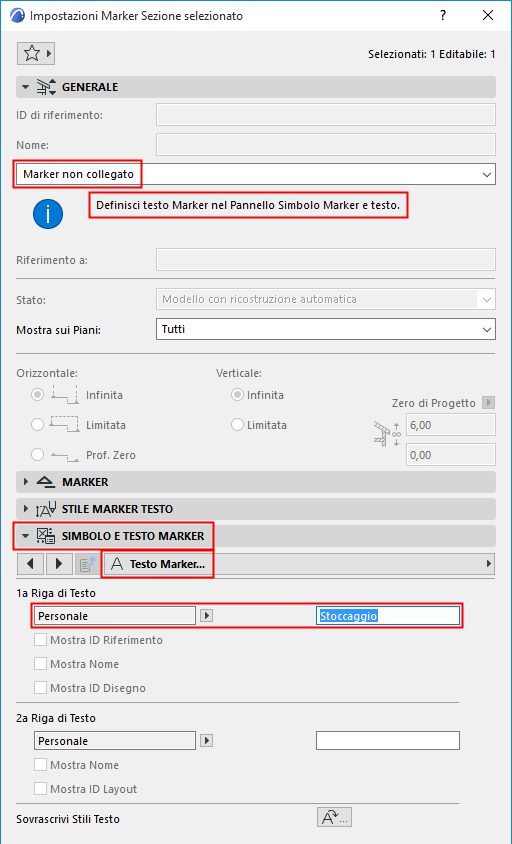Open 2a Riga di Testo Personale arrow
The width and height of the screenshot is (512, 844).
[206, 741]
